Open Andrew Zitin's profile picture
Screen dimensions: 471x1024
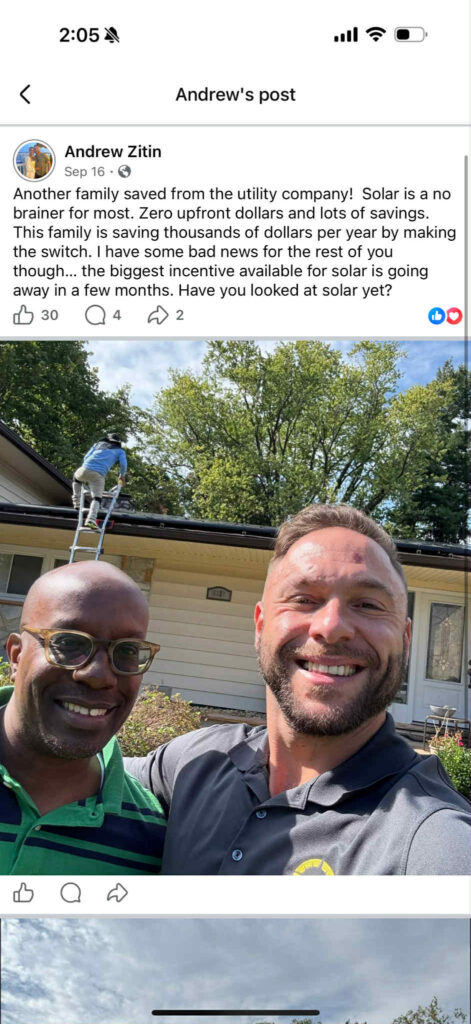pyautogui.click(x=34, y=160)
